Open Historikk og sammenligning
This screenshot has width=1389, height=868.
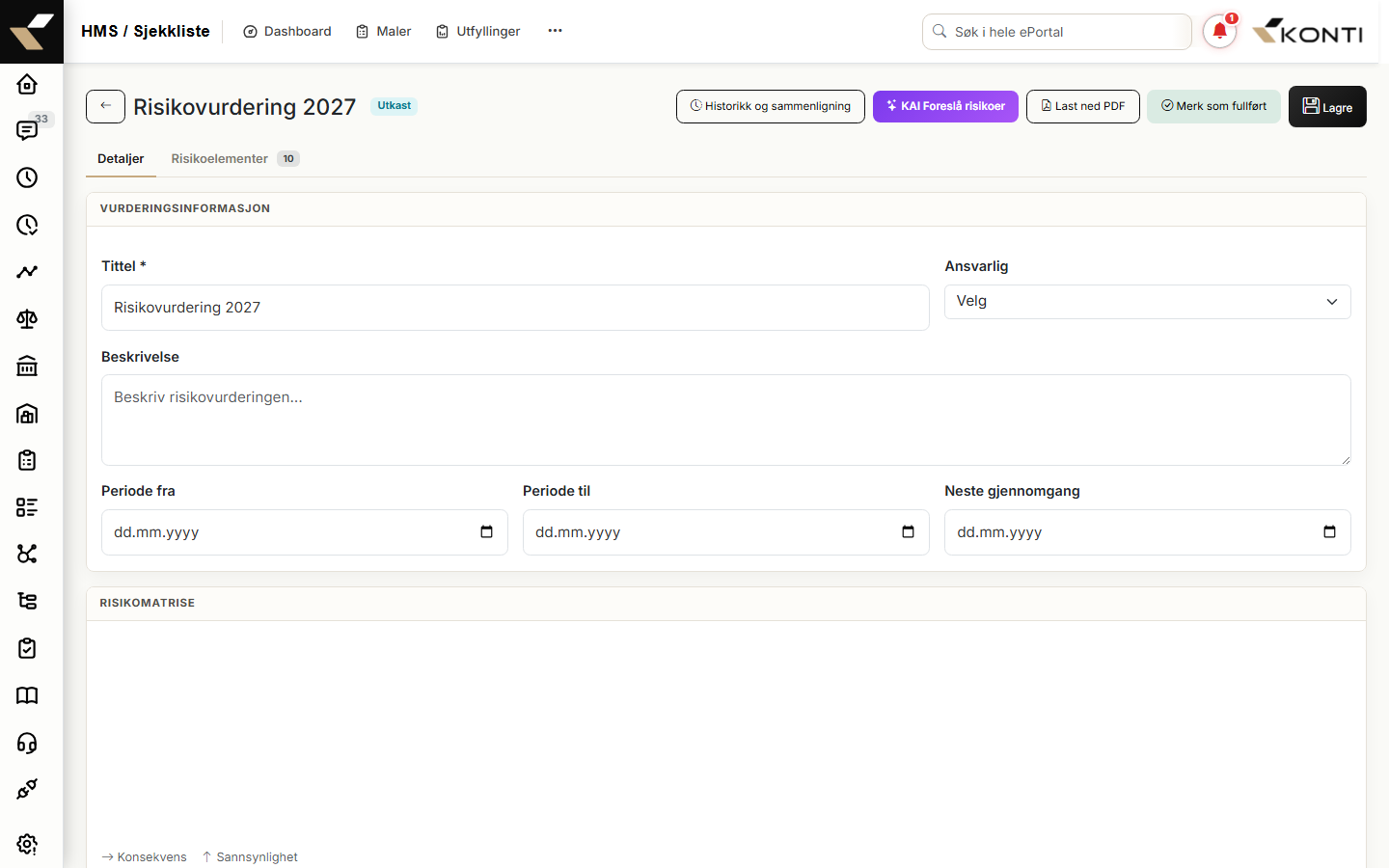coord(771,106)
